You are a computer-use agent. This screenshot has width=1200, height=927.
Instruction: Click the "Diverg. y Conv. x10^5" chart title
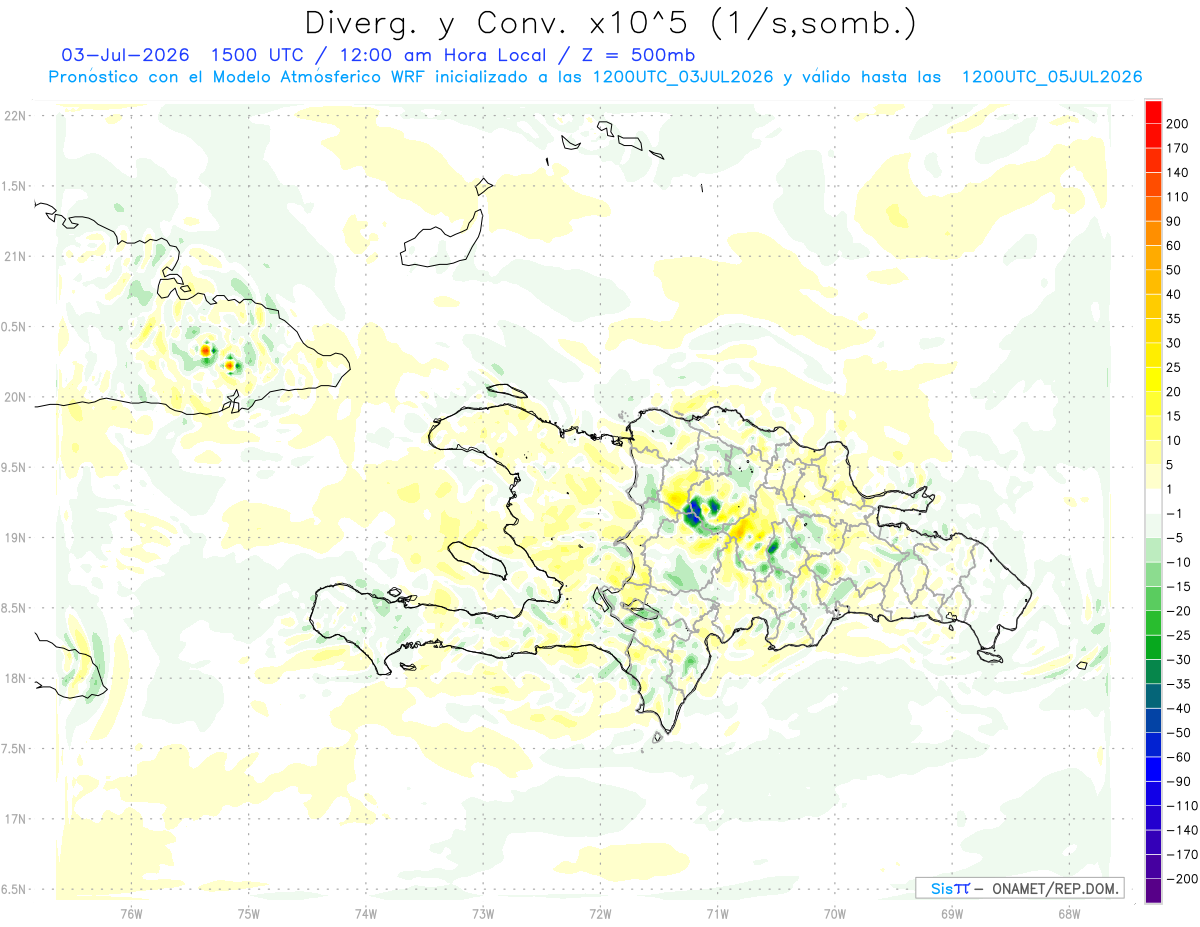click(x=610, y=23)
